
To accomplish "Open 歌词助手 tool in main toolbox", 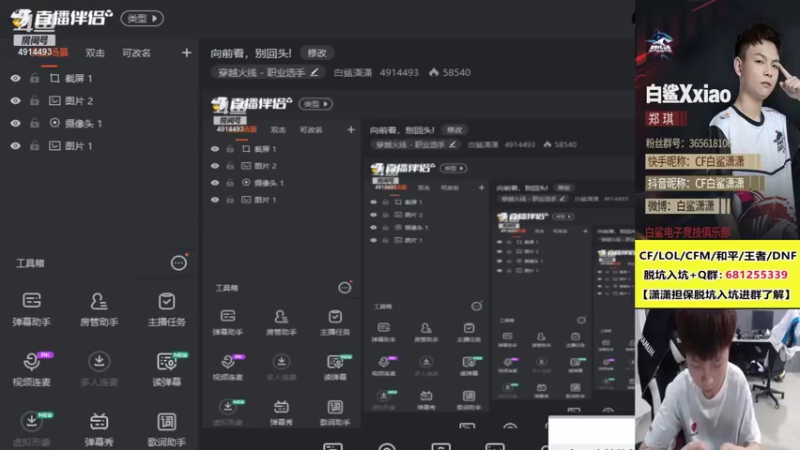I will 166,430.
